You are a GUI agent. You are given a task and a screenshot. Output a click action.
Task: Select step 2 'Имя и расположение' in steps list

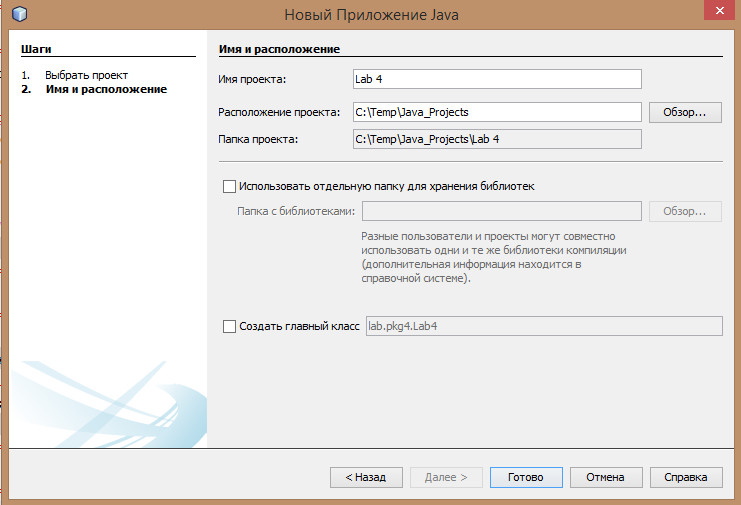106,89
